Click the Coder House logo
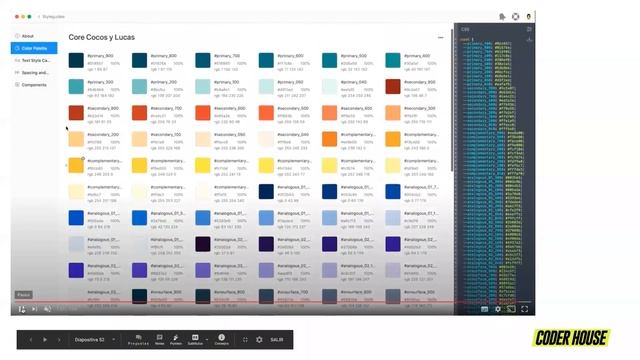Image resolution: width=640 pixels, height=360 pixels. (x=571, y=338)
